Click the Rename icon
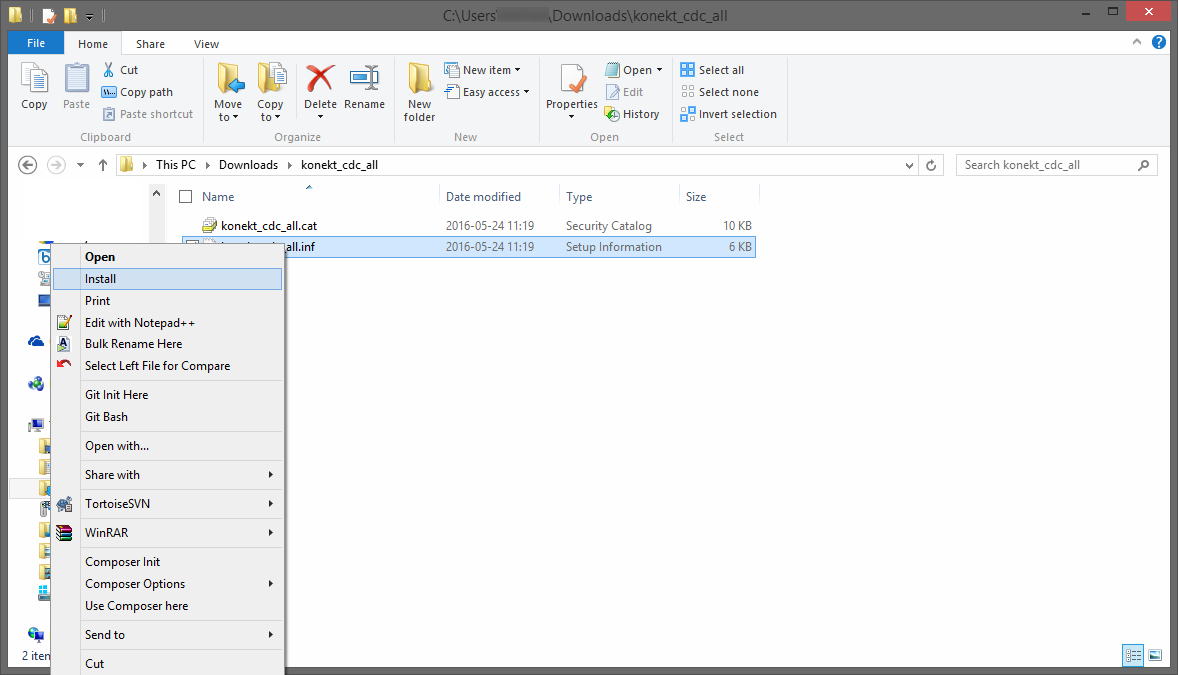This screenshot has width=1178, height=675. coord(364,78)
